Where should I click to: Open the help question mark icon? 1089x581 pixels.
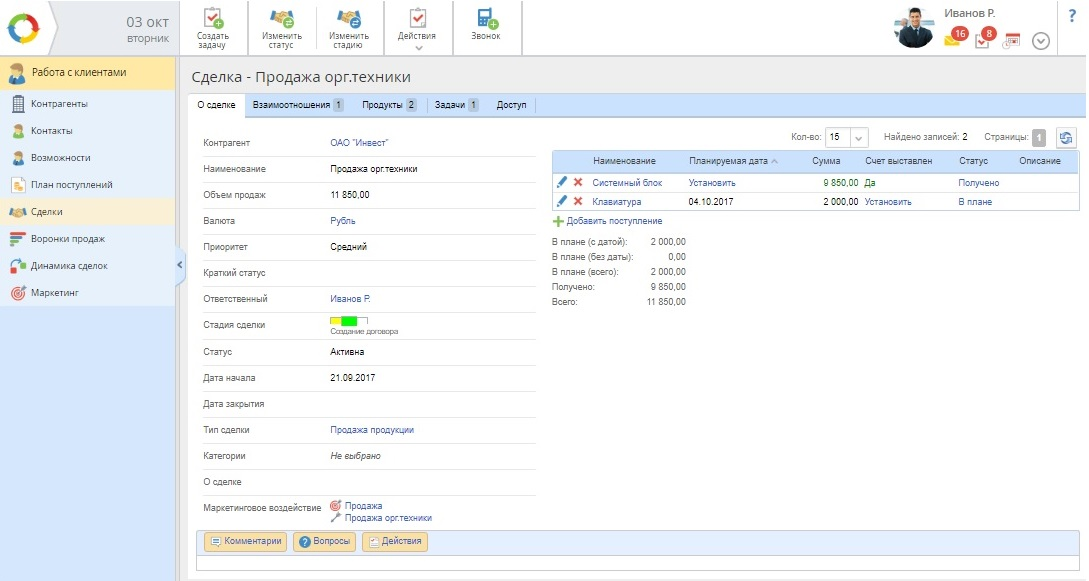click(1072, 14)
